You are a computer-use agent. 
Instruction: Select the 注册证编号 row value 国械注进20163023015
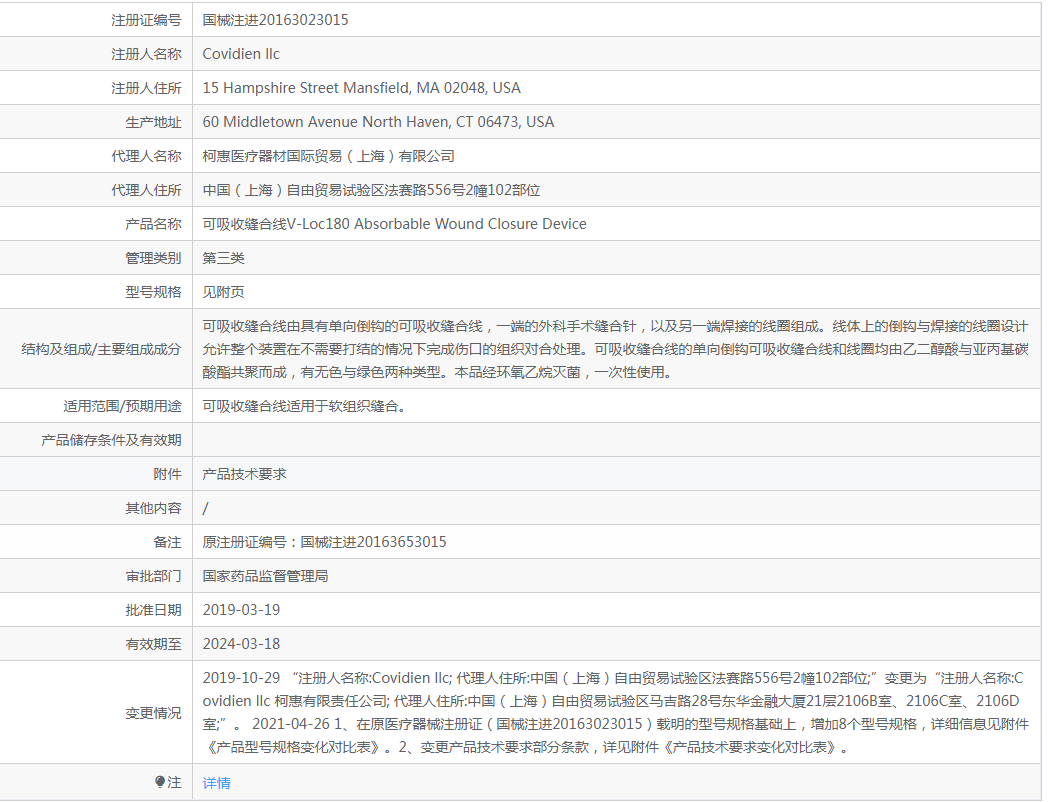(275, 20)
